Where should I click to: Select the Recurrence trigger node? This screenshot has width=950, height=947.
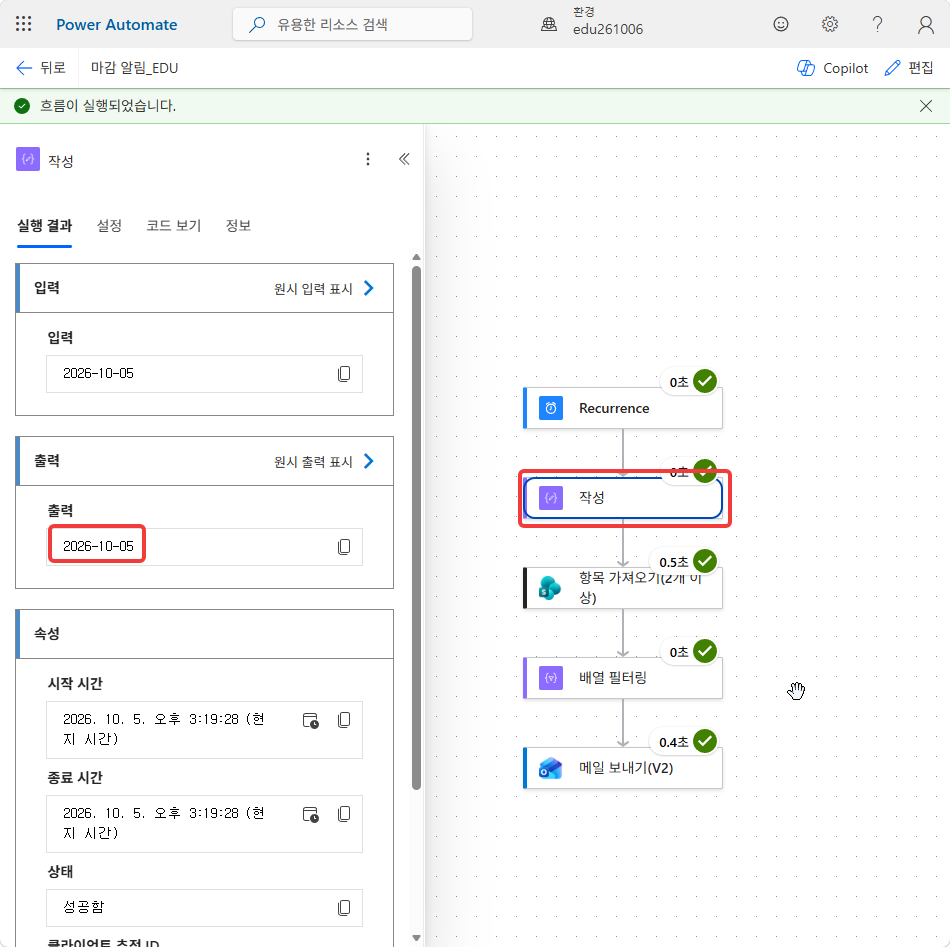623,408
